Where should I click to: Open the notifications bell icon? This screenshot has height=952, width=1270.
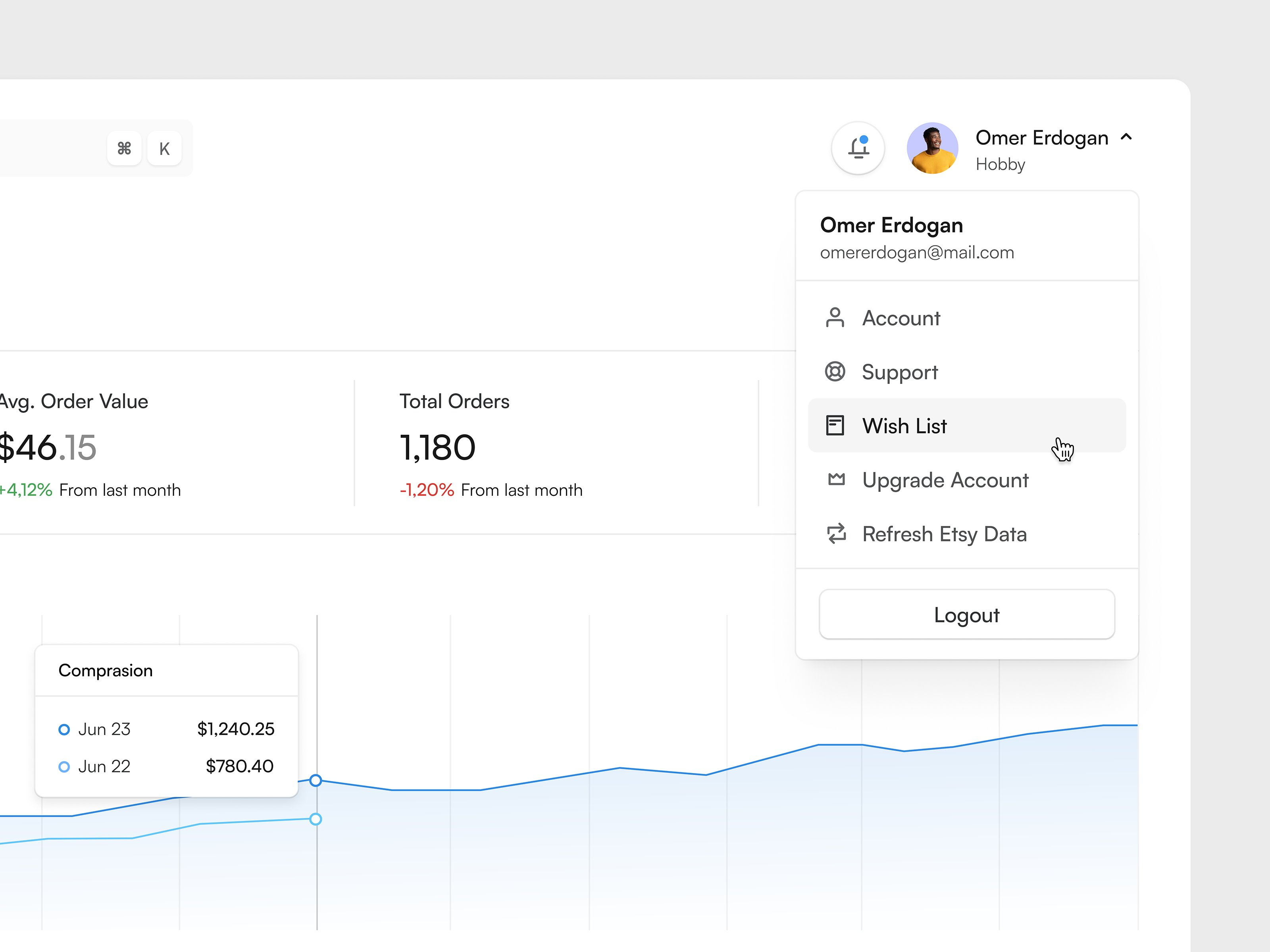click(858, 148)
